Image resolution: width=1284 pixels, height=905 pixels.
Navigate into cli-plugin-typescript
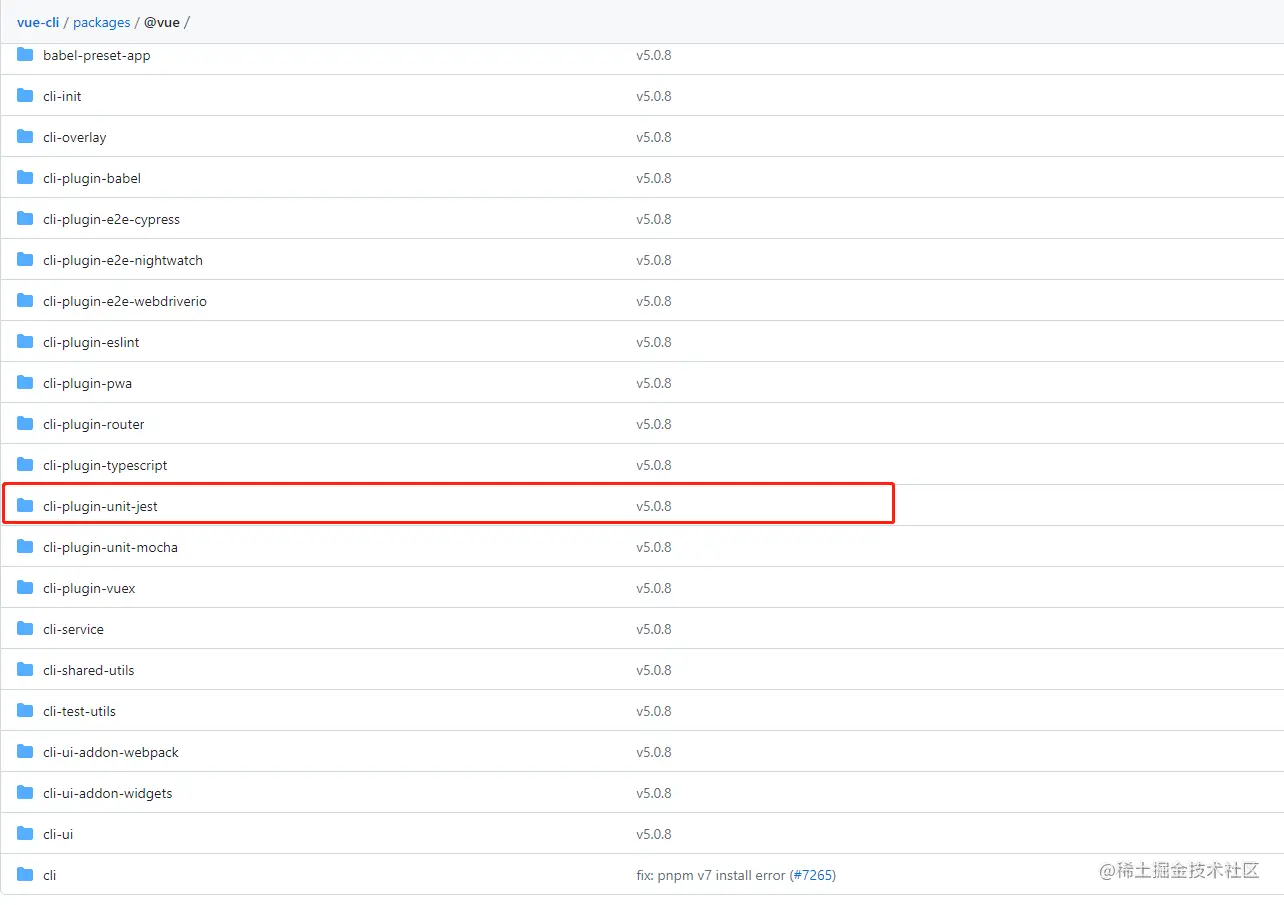point(105,466)
